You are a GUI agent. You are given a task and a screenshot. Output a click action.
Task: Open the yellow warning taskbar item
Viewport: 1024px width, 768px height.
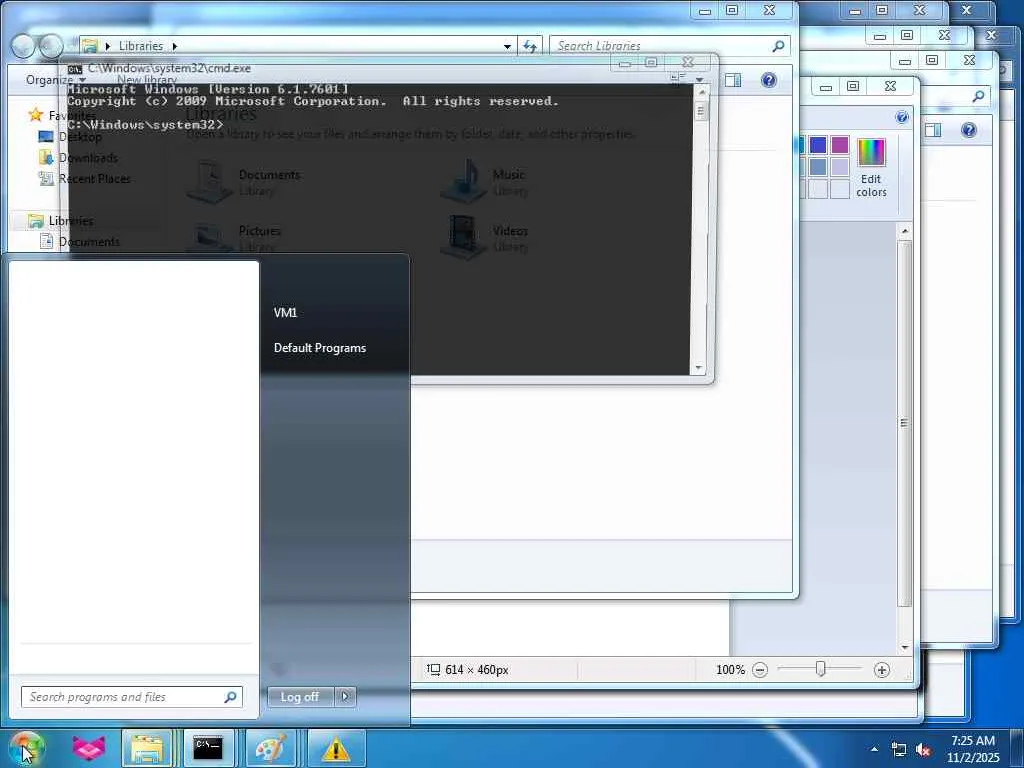click(x=336, y=748)
